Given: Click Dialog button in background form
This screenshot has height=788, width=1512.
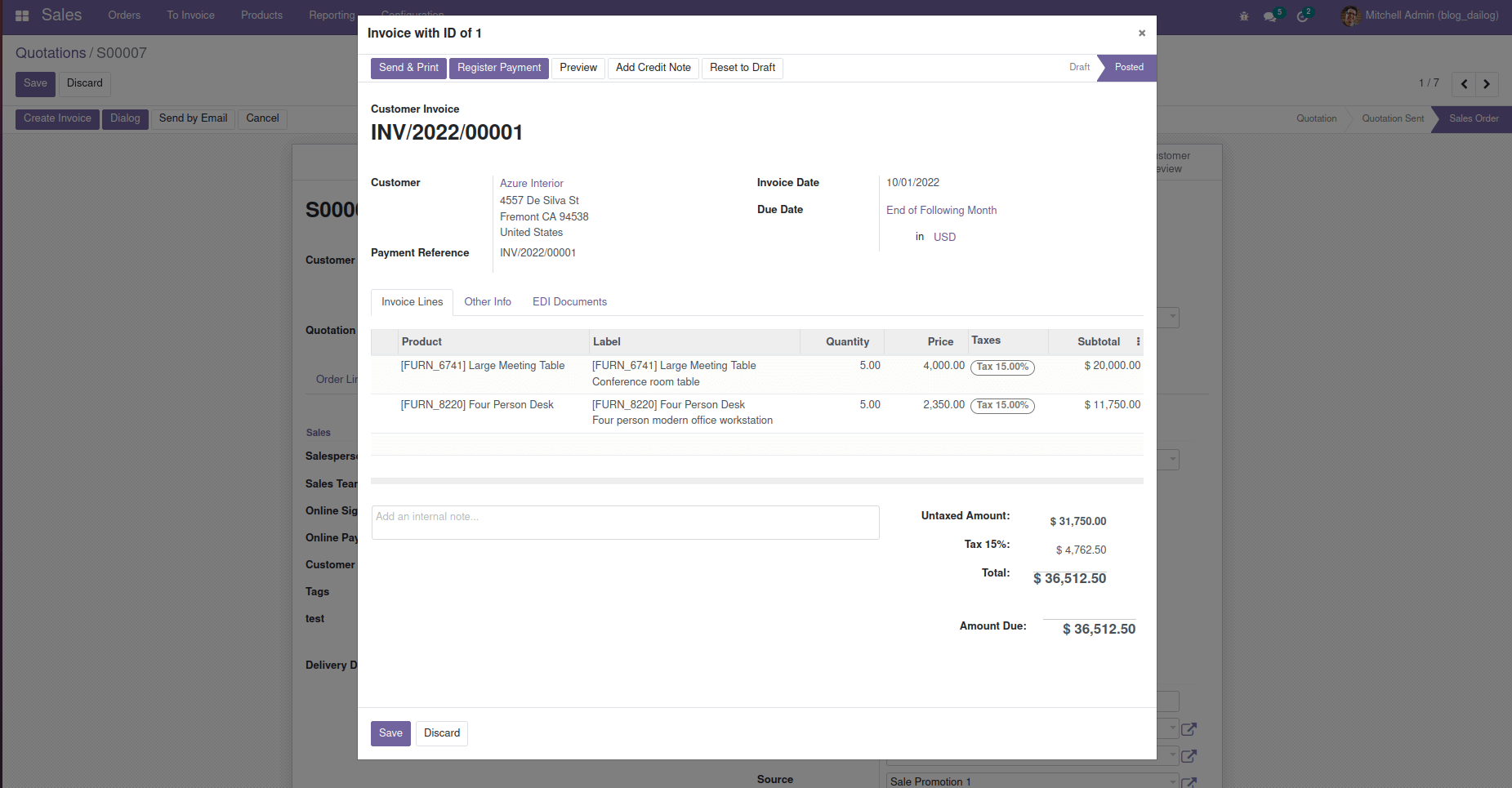Looking at the screenshot, I should [x=125, y=119].
